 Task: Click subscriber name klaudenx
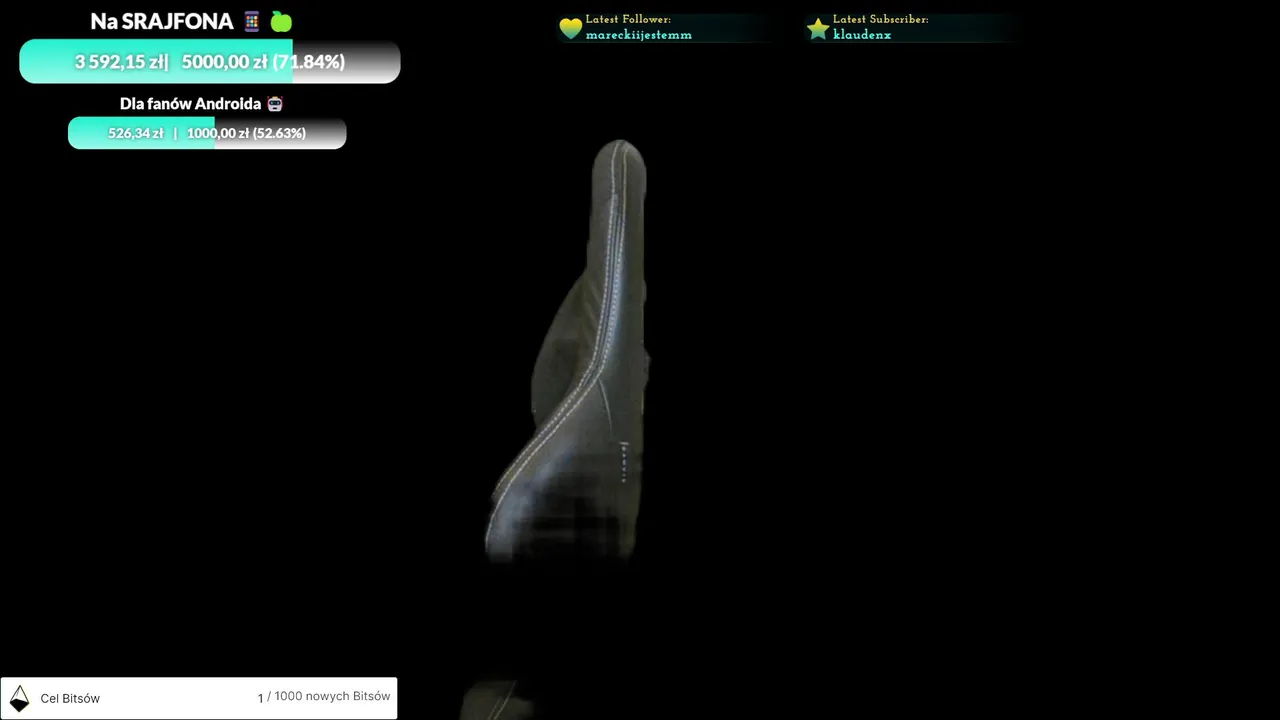coord(862,34)
